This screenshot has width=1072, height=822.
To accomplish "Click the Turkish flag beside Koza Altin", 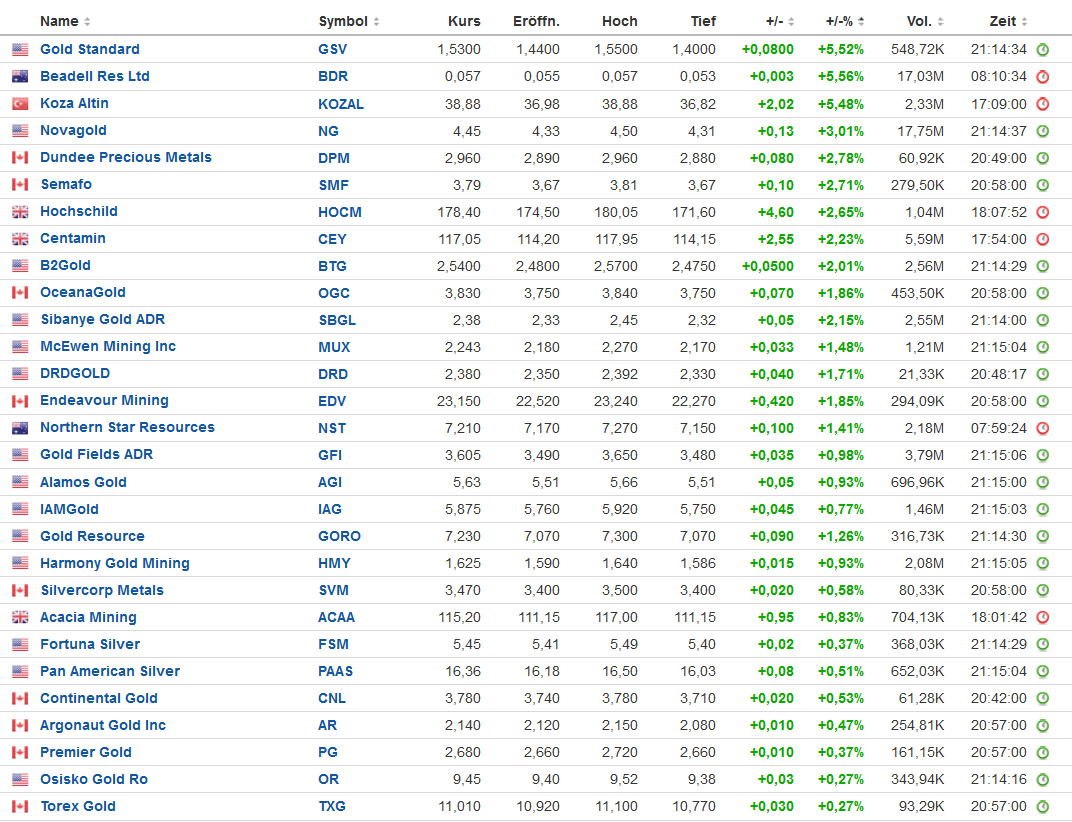I will (21, 104).
